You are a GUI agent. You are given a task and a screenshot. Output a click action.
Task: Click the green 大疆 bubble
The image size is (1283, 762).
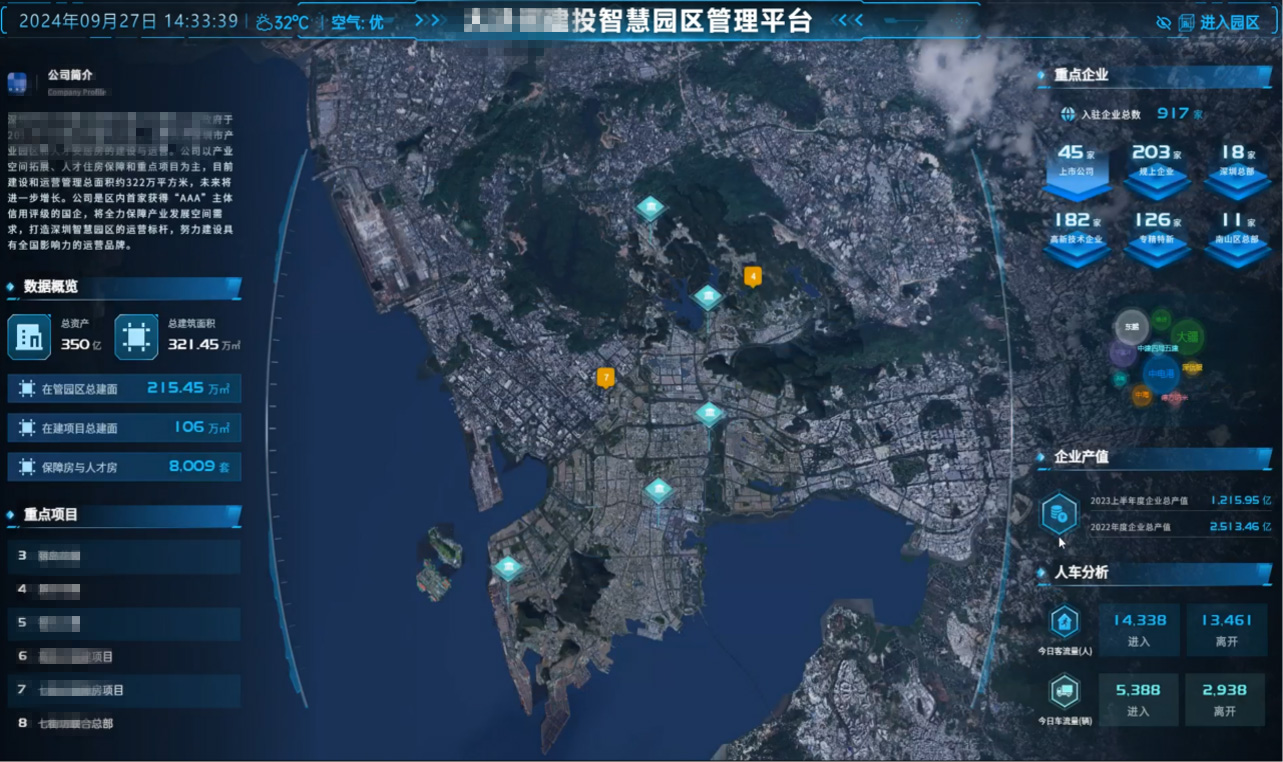(1186, 335)
